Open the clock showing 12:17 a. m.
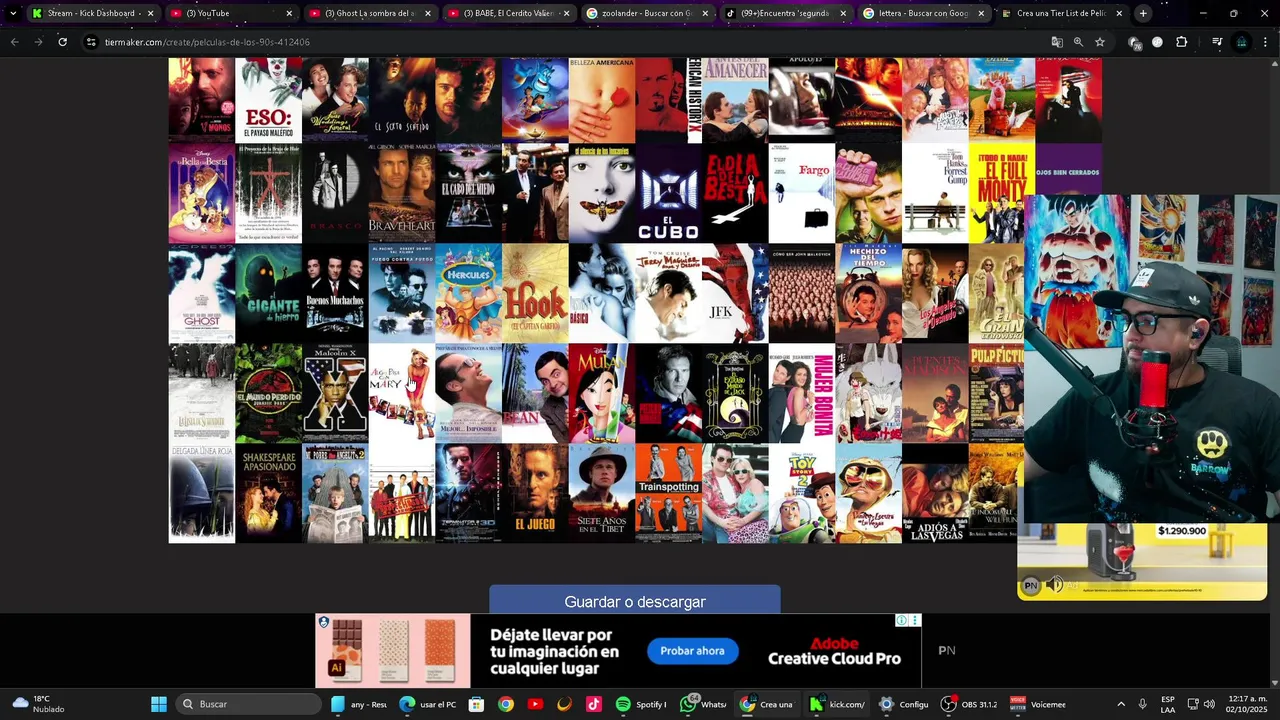Viewport: 1280px width, 720px height. [x=1247, y=704]
